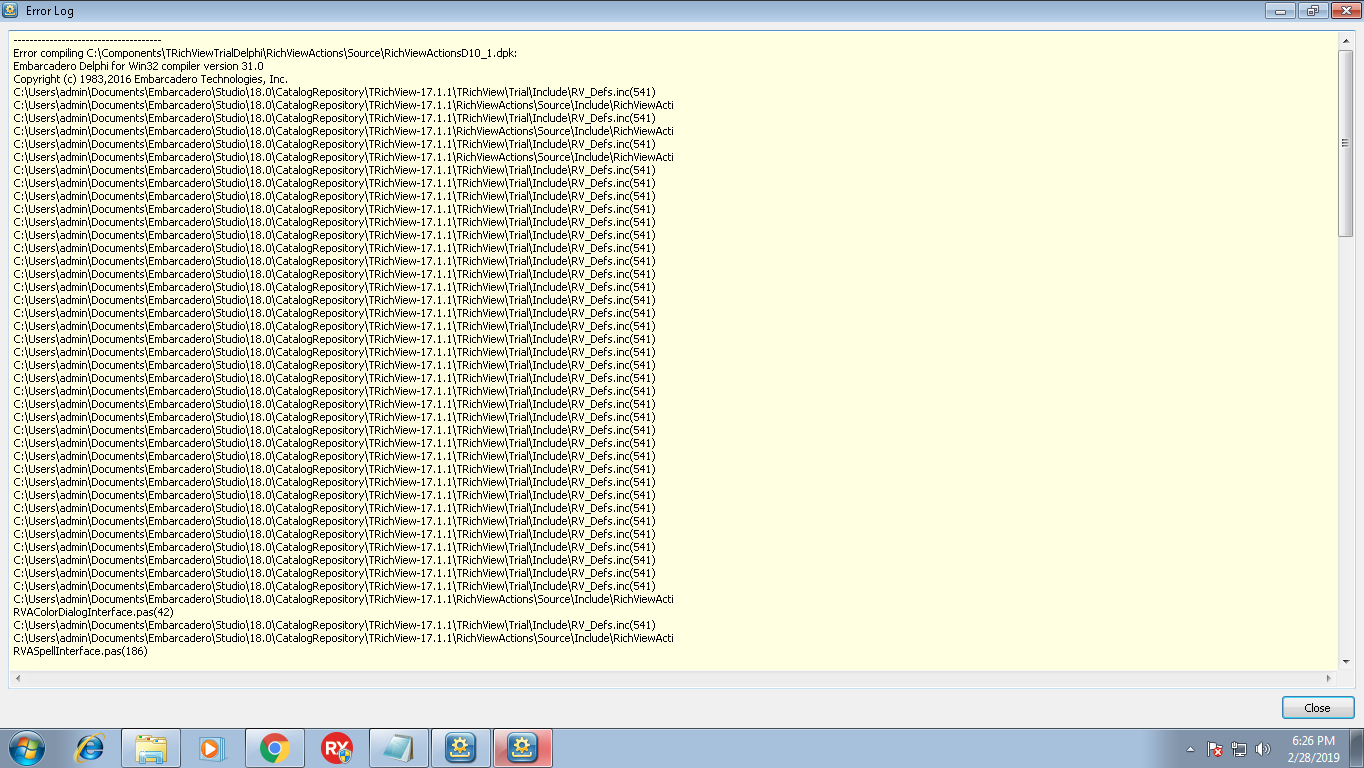The image size is (1364, 768).
Task: Open Windows Media Player from the taskbar
Action: pos(212,748)
